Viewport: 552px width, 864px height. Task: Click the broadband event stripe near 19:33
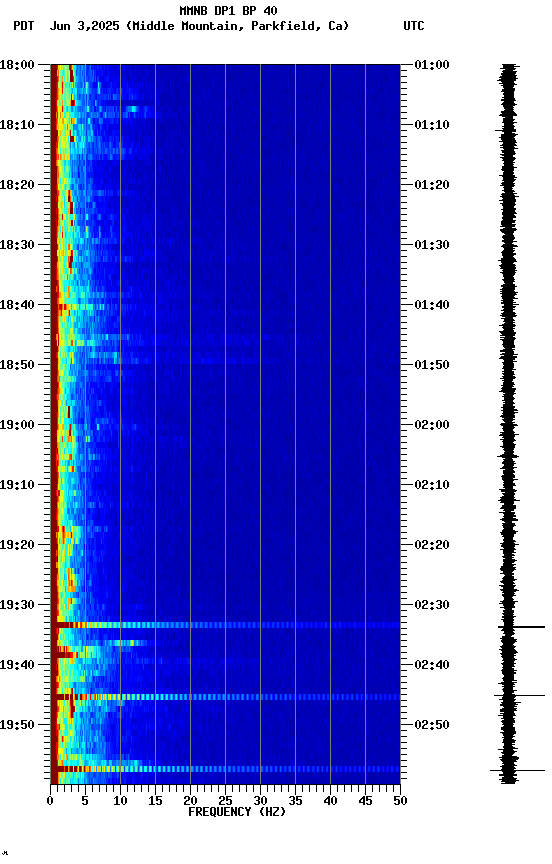[225, 625]
